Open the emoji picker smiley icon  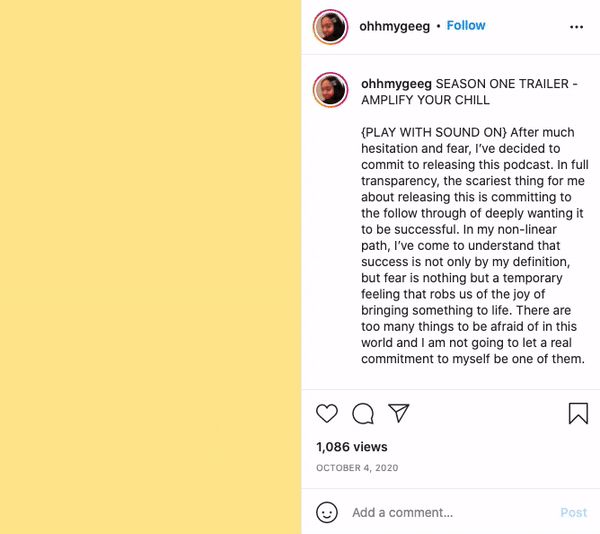(x=327, y=512)
